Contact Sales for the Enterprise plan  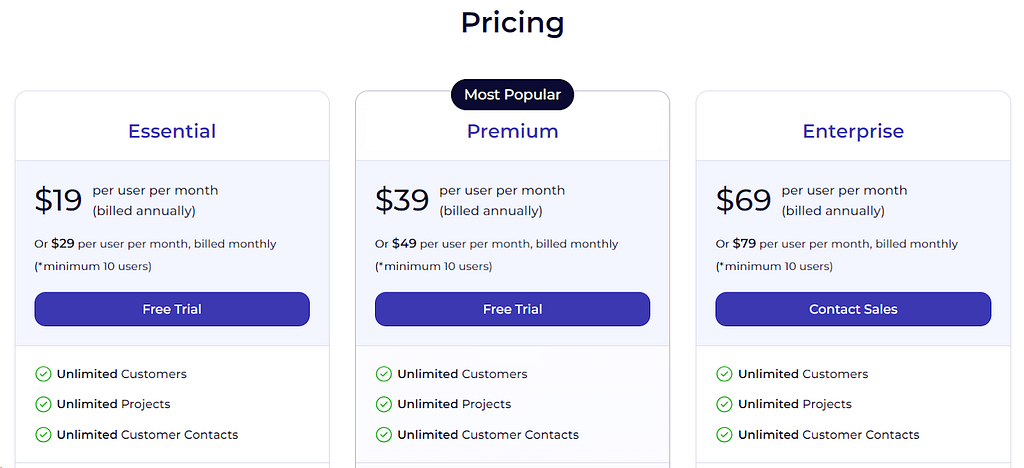pos(854,309)
